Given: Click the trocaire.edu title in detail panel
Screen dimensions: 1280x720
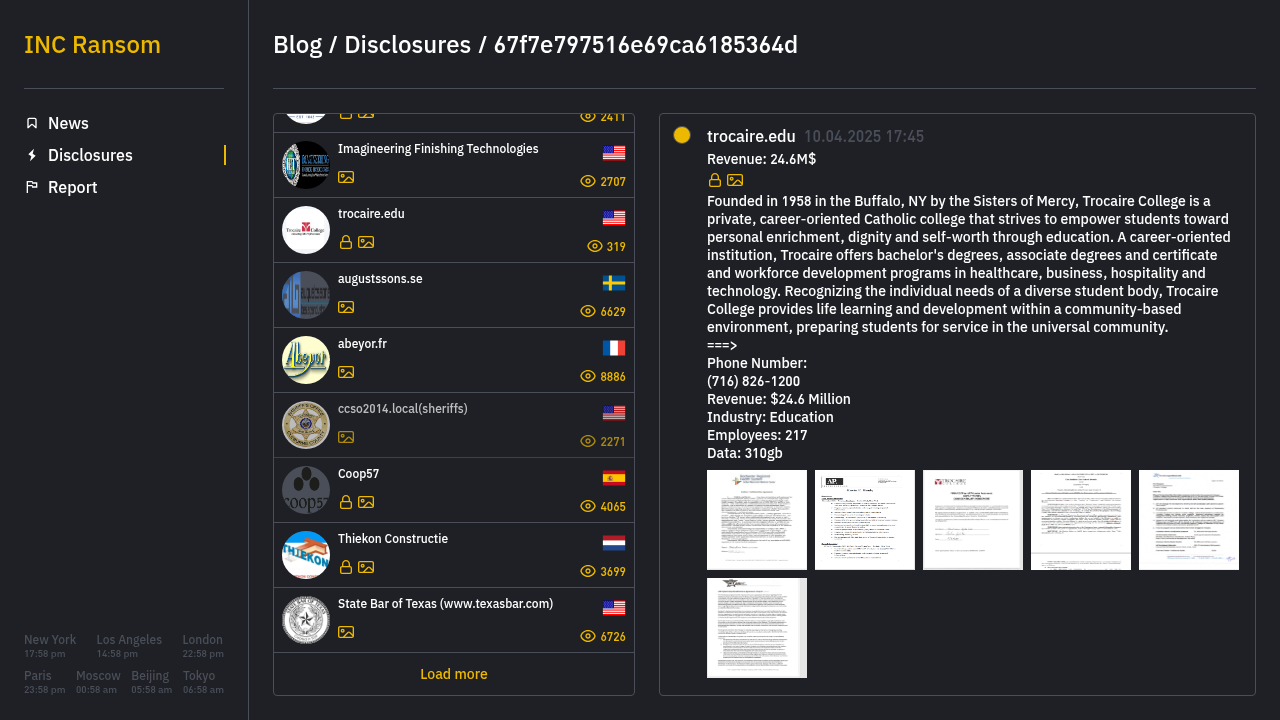Looking at the screenshot, I should click(751, 136).
